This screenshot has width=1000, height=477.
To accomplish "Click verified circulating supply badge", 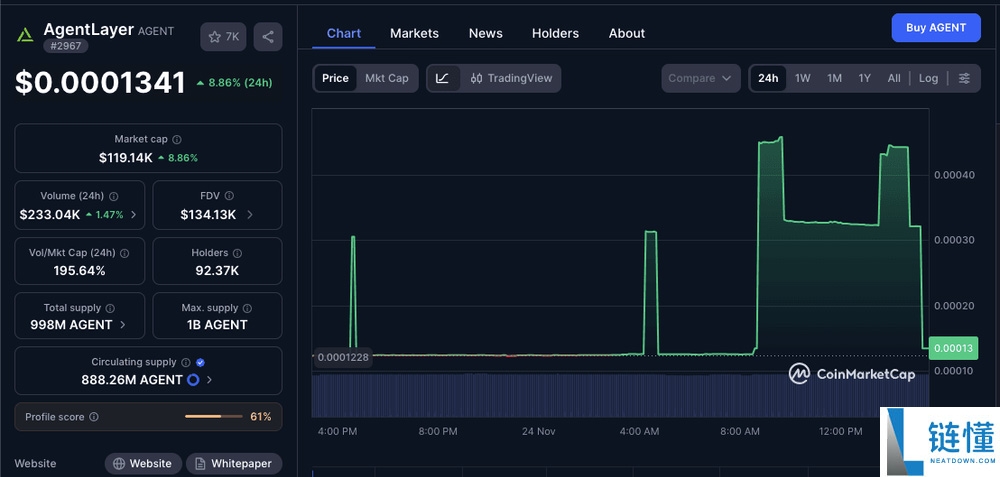I will pos(201,363).
